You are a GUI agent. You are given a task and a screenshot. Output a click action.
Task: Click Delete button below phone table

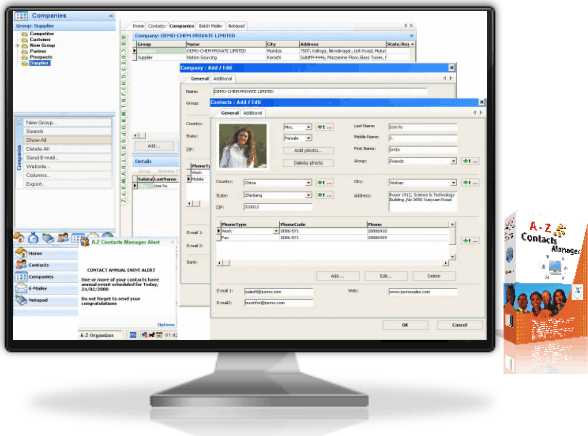pyautogui.click(x=434, y=276)
